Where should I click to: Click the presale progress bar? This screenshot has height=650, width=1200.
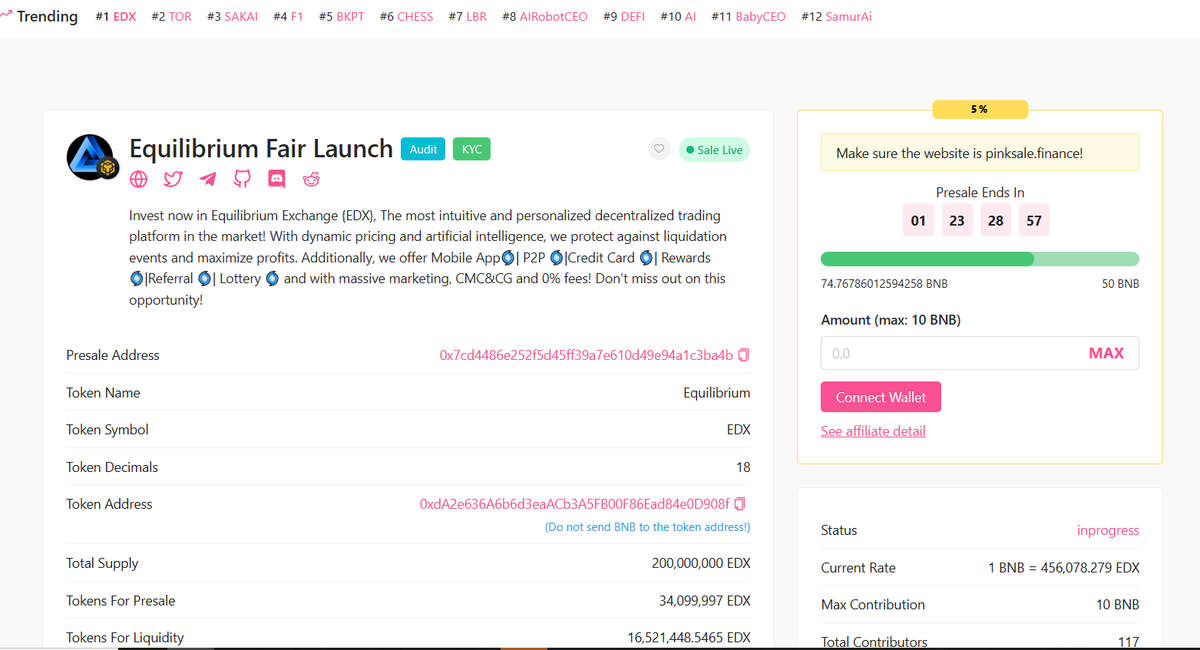pos(979,259)
